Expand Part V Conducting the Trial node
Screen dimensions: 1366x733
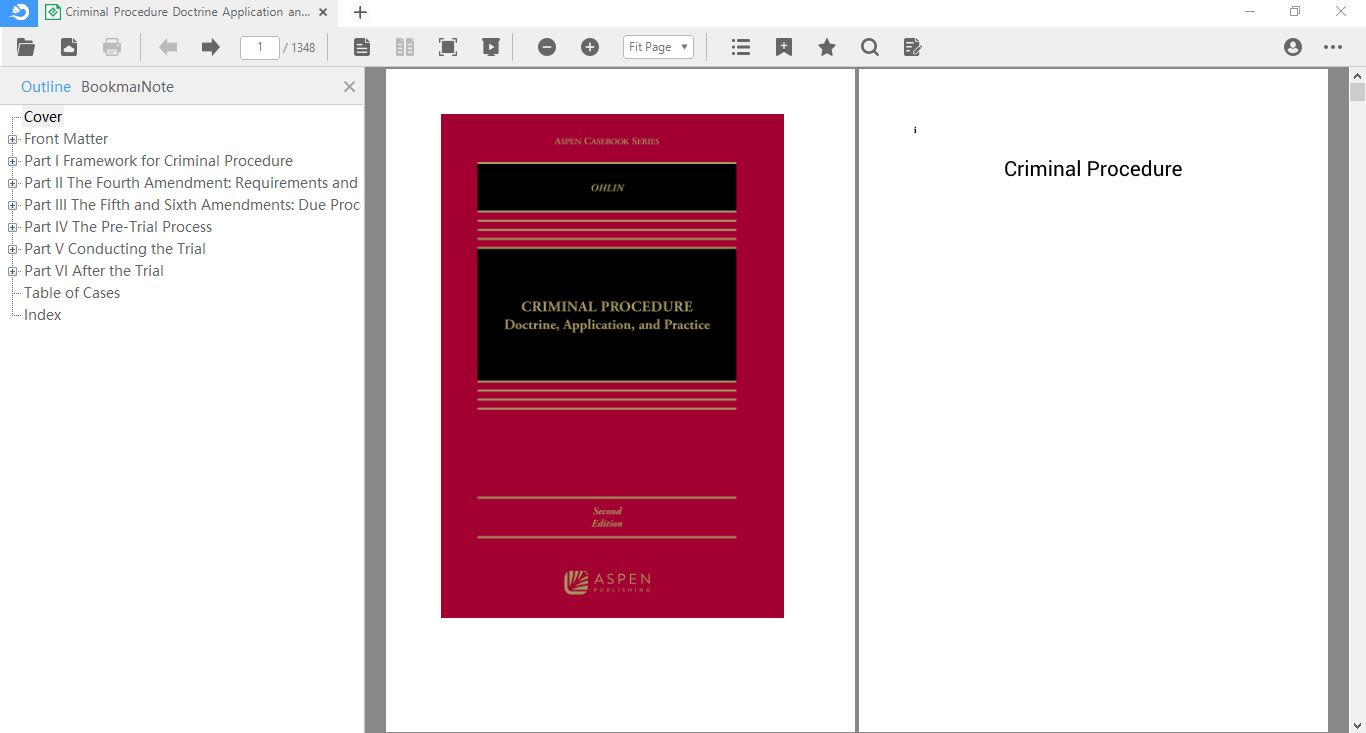[x=13, y=249]
